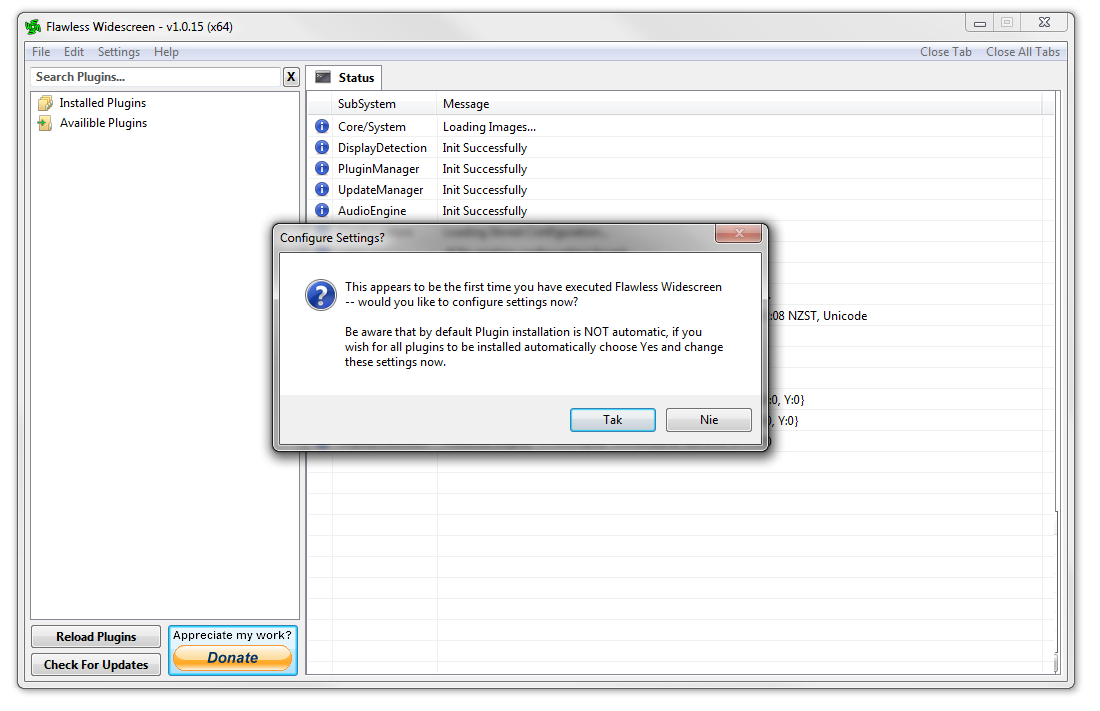Click Close Tab in the menu bar

pyautogui.click(x=946, y=52)
